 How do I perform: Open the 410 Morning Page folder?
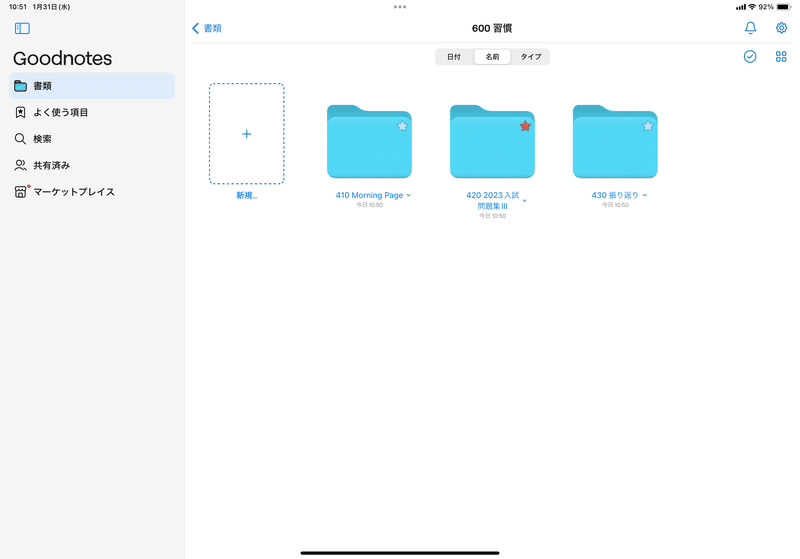pyautogui.click(x=369, y=142)
